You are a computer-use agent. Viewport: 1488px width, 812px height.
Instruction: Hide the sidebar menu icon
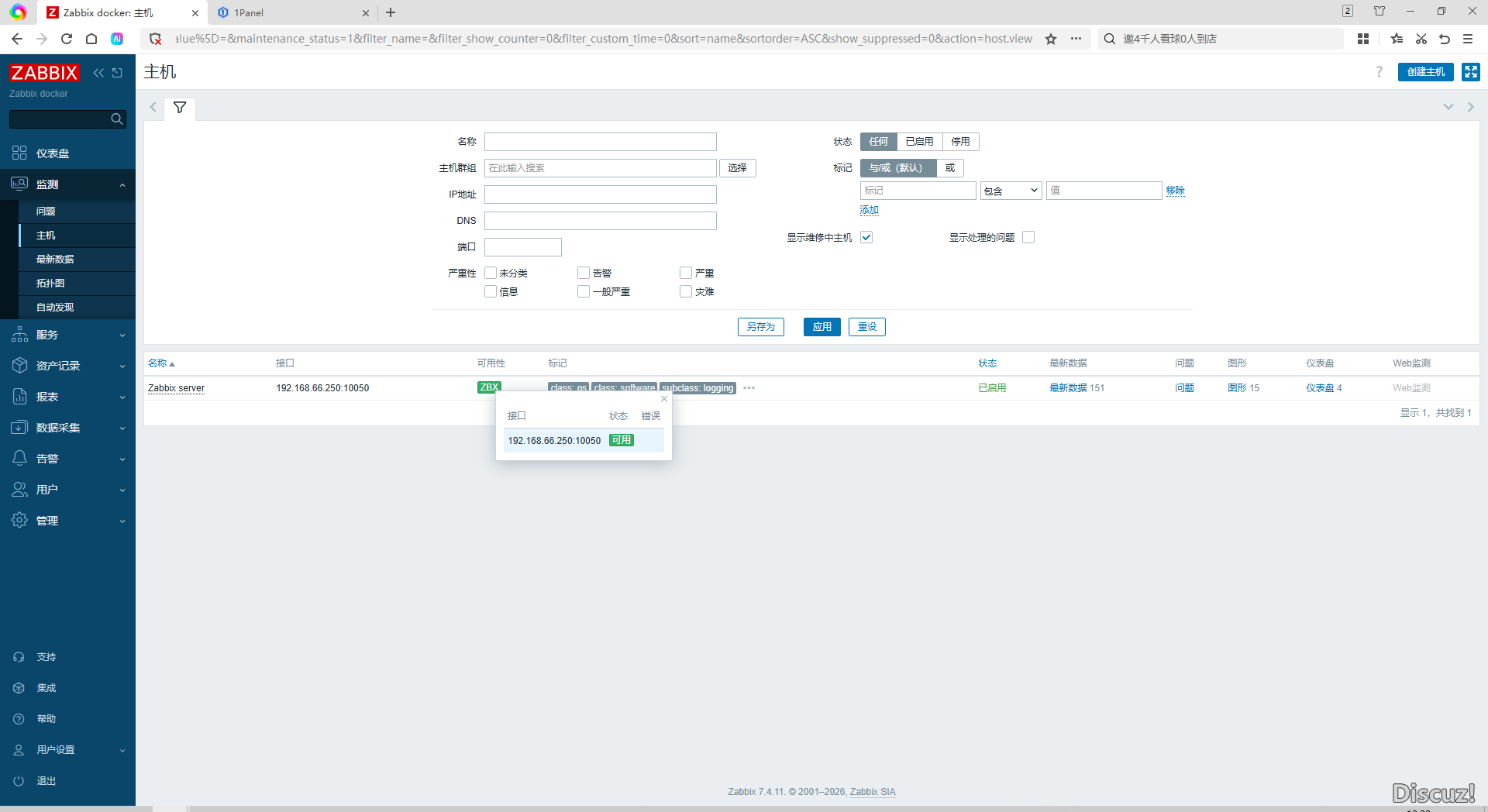(x=117, y=73)
